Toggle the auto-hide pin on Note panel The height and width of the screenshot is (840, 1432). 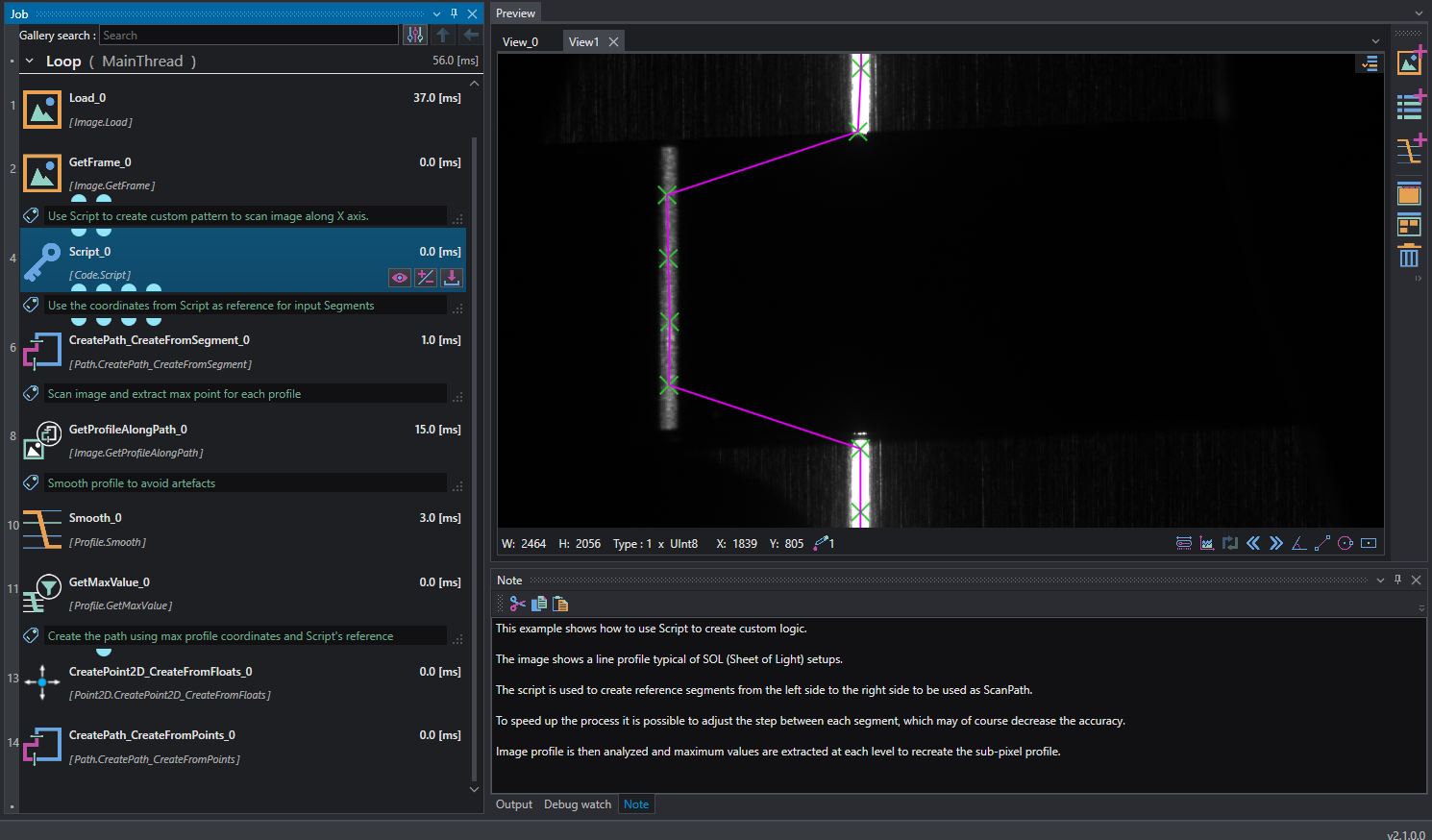1398,580
